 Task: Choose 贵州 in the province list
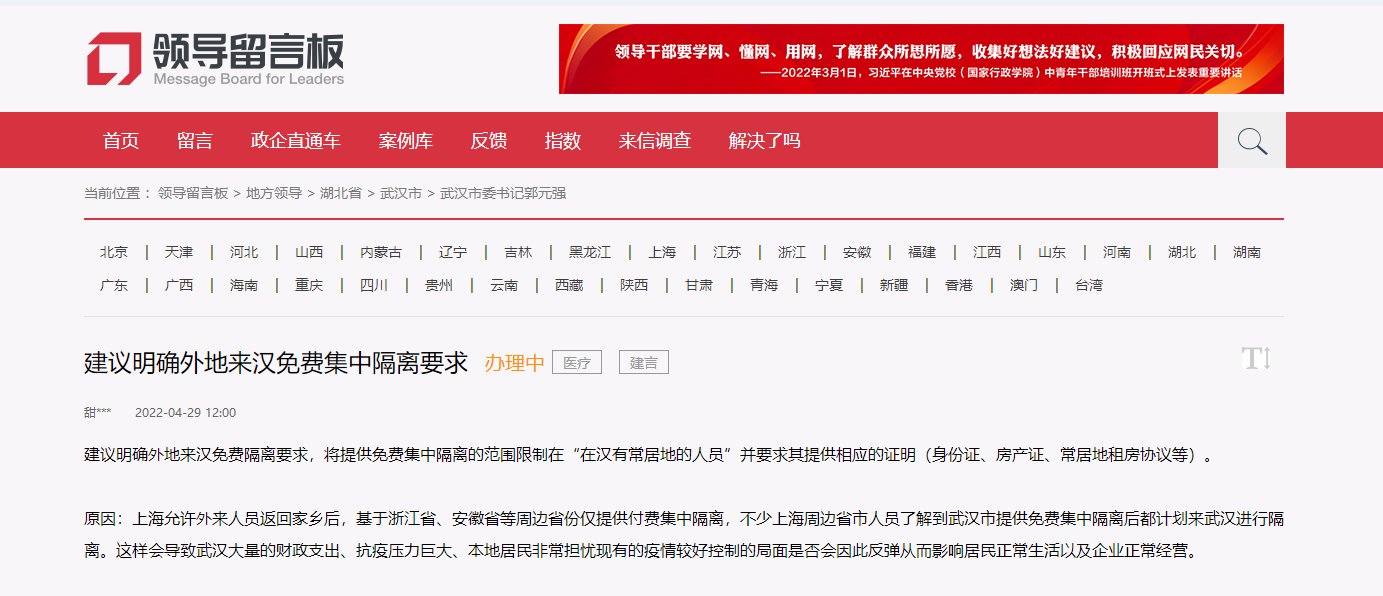point(439,285)
